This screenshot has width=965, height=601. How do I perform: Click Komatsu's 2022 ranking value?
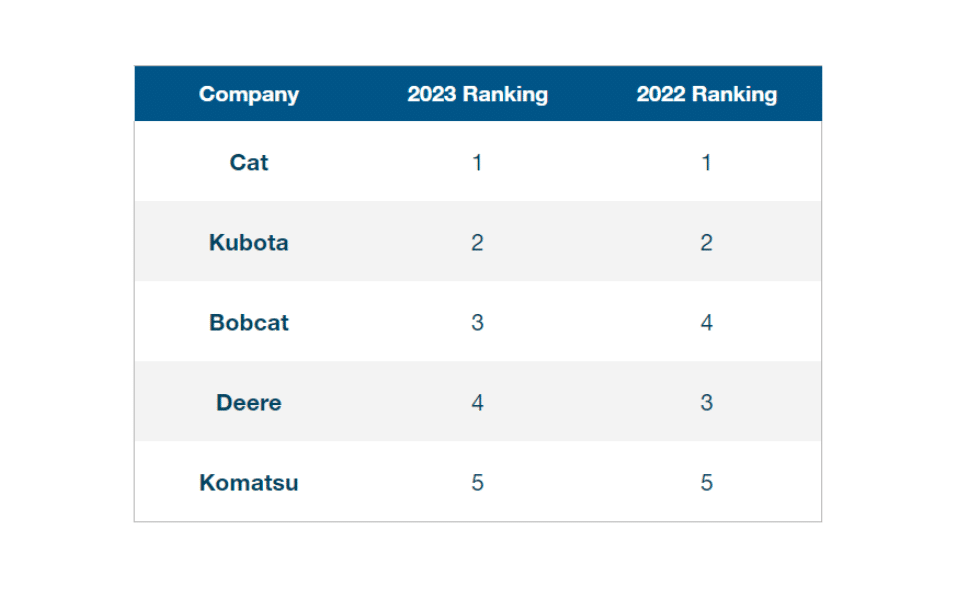pyautogui.click(x=706, y=482)
